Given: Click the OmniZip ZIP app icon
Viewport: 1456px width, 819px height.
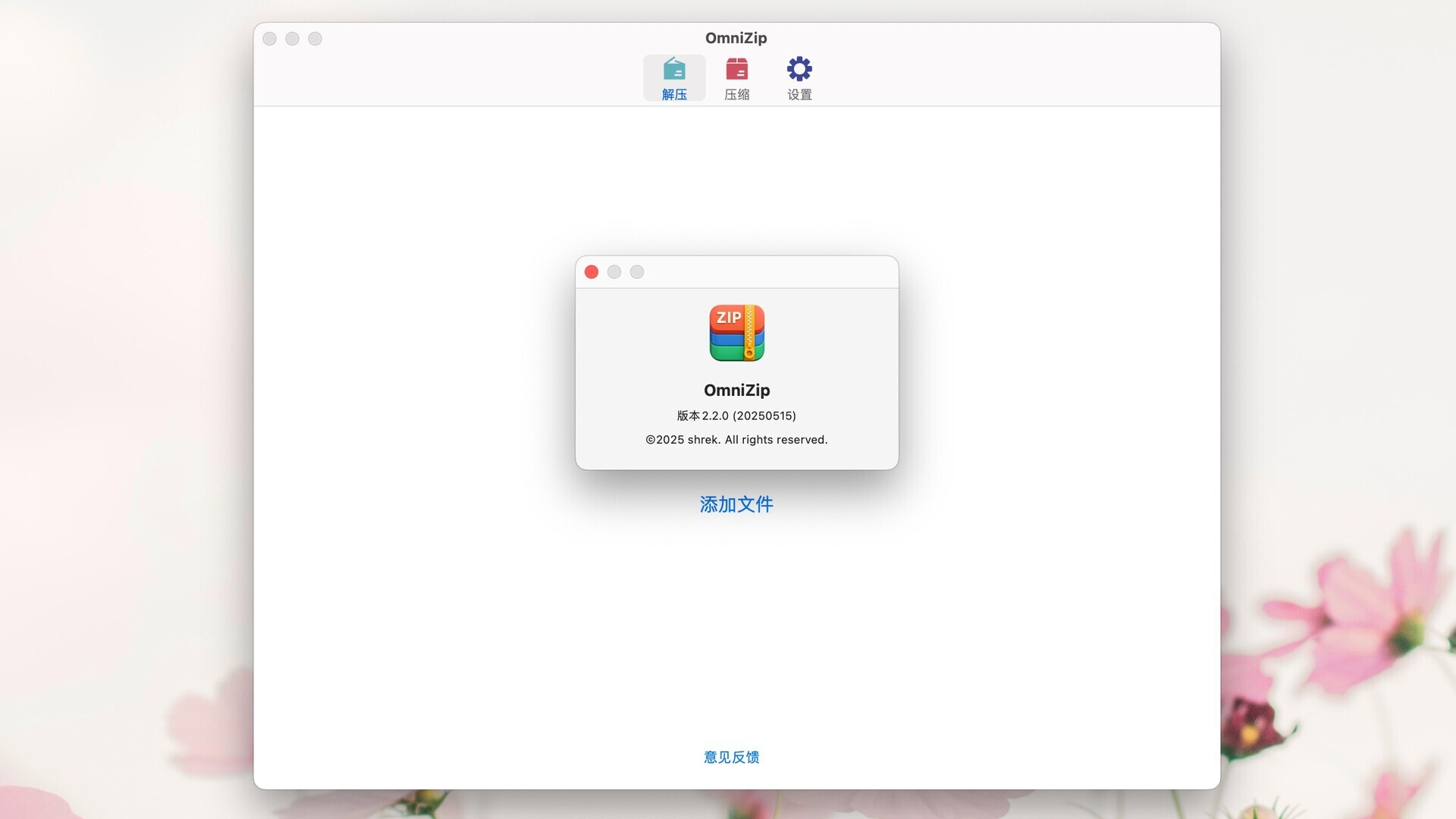Looking at the screenshot, I should tap(736, 333).
